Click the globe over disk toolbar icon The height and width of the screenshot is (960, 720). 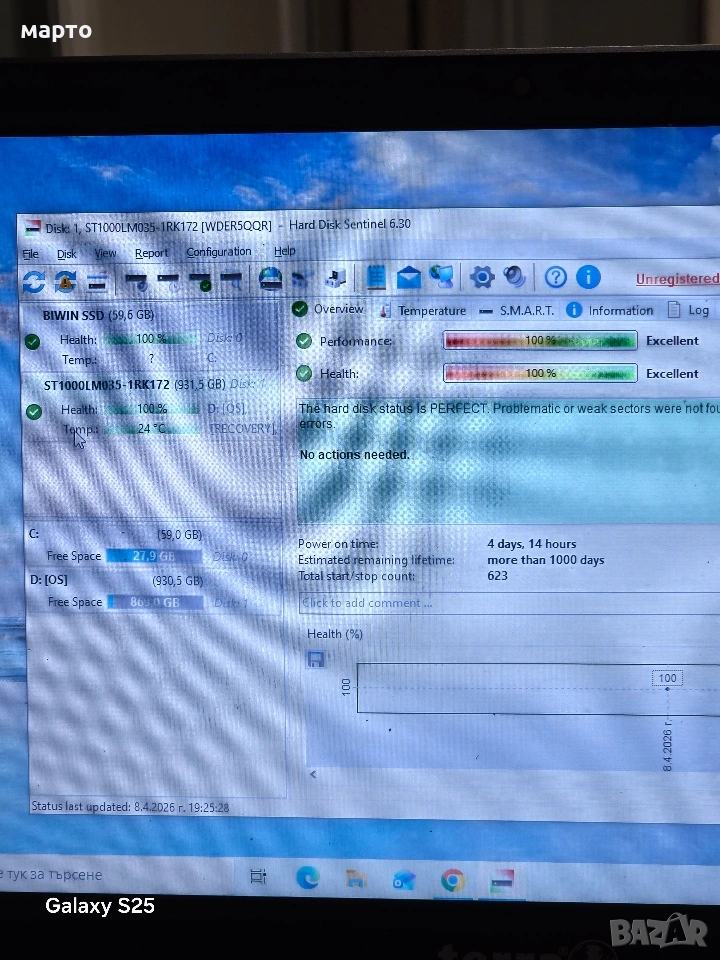tap(270, 279)
